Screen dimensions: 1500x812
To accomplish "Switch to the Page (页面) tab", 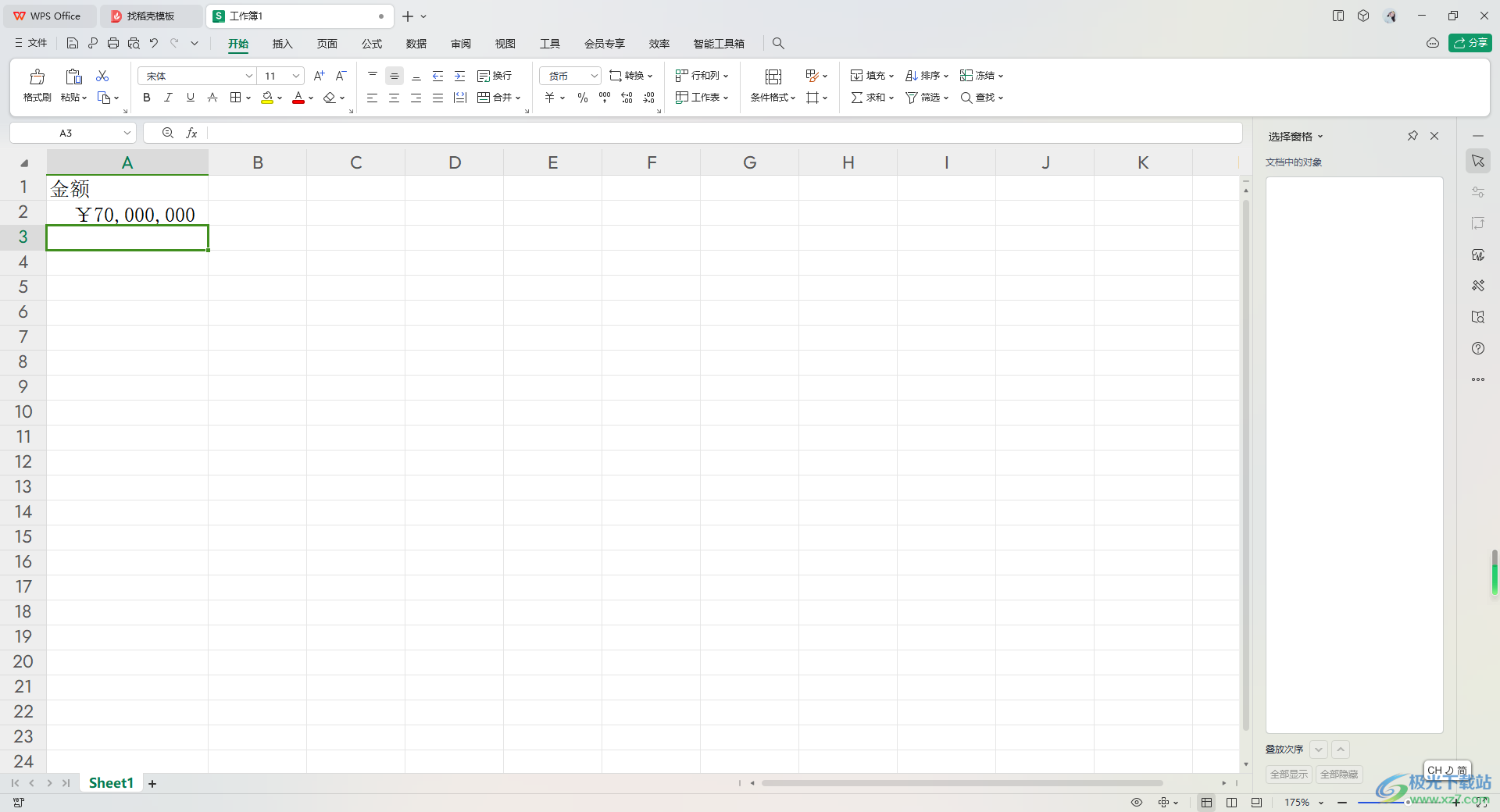I will click(327, 44).
